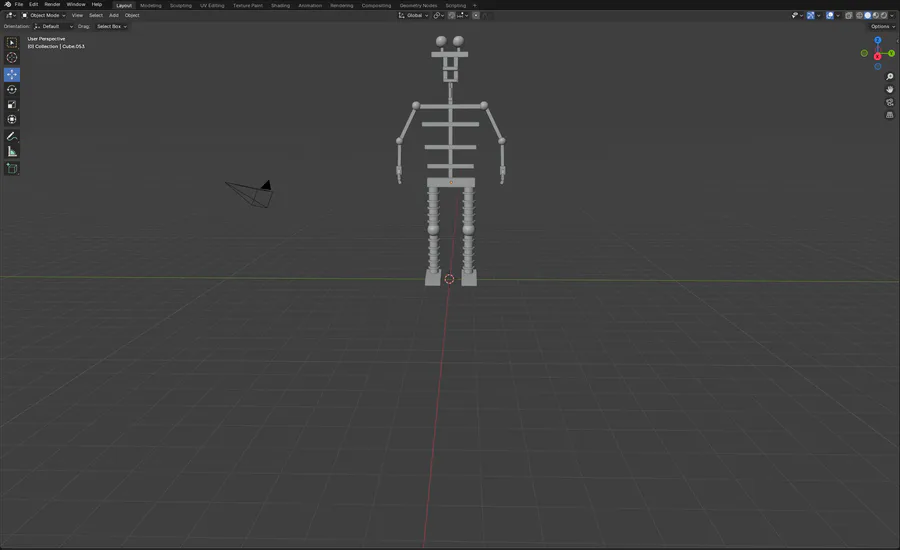Click the zoom view magnifier icon
900x550 pixels.
[890, 77]
